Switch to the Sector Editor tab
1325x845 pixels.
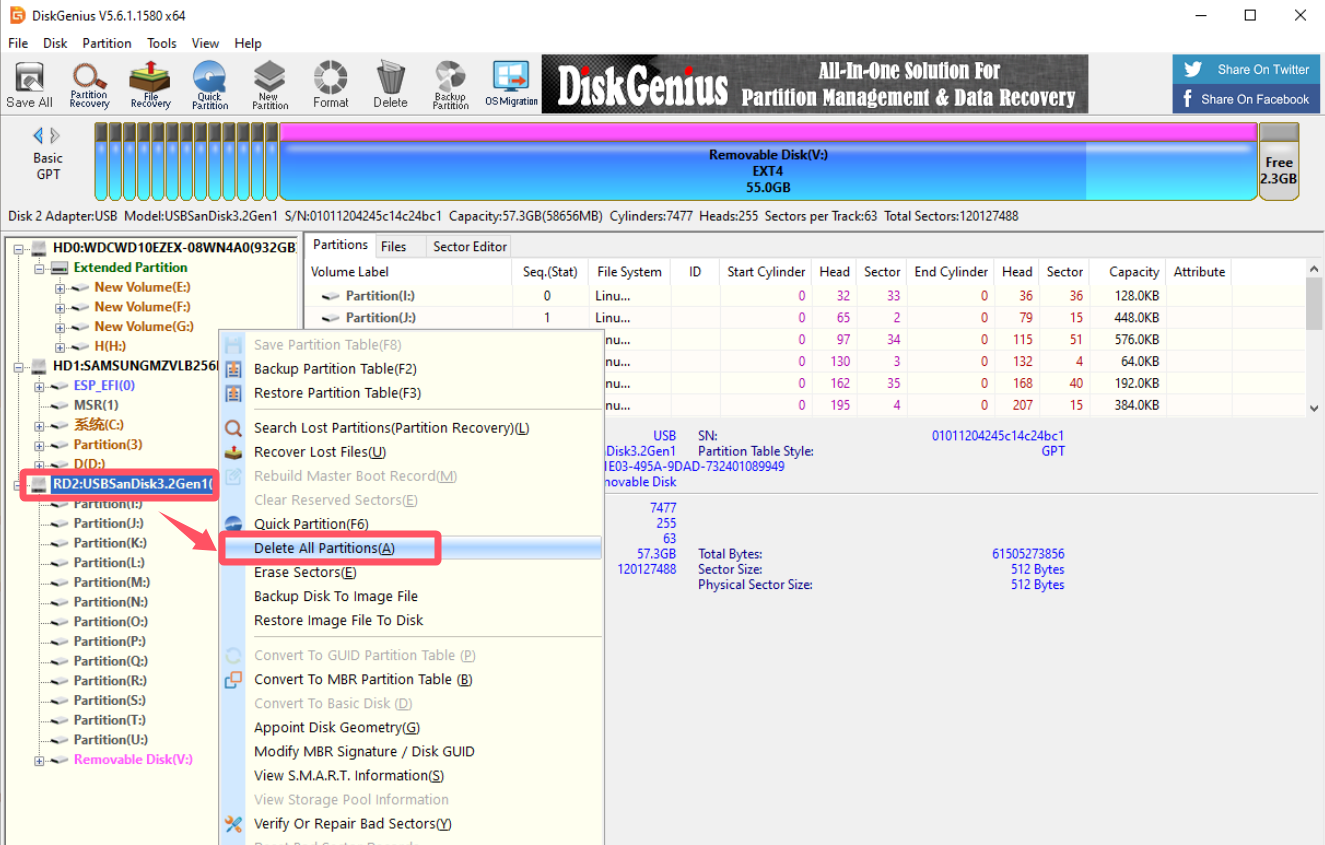(470, 246)
